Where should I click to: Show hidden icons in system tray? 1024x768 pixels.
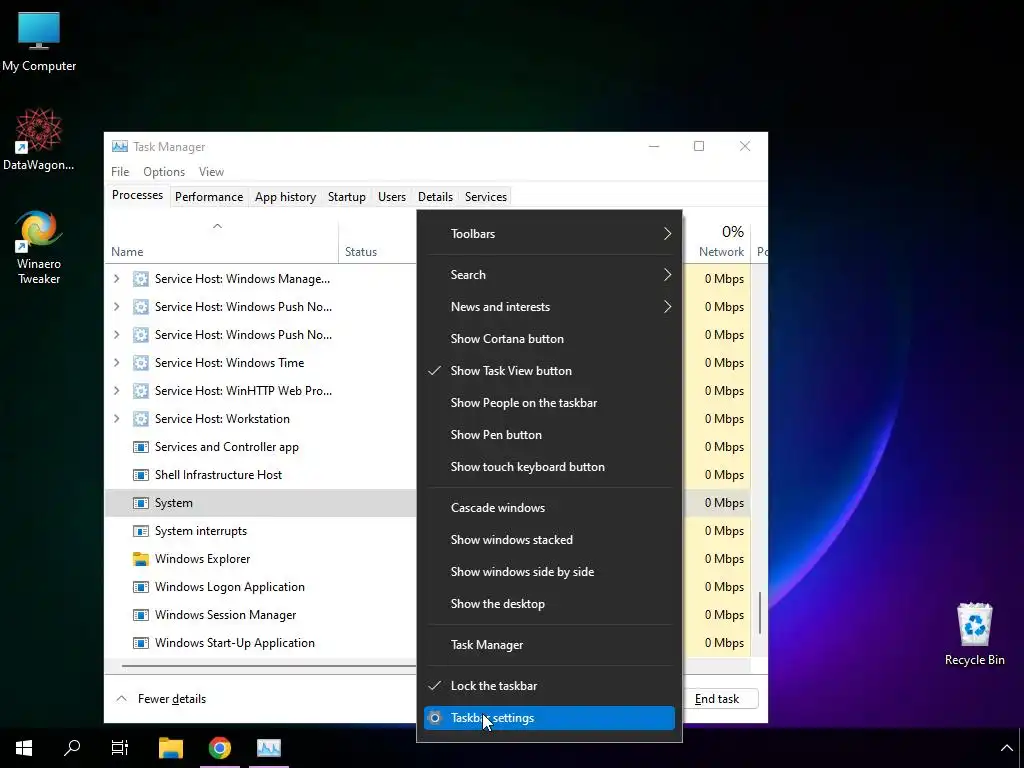pyautogui.click(x=1006, y=748)
